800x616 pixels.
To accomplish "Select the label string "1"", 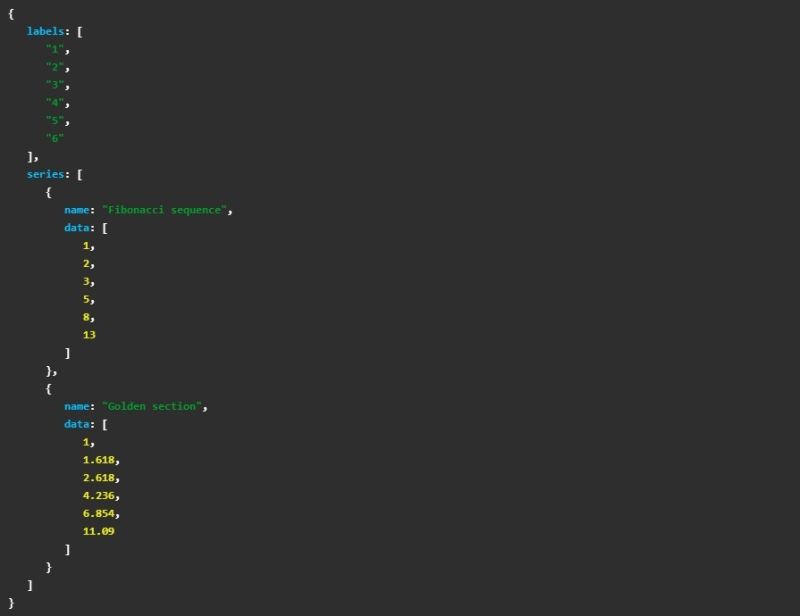I will click(x=55, y=49).
